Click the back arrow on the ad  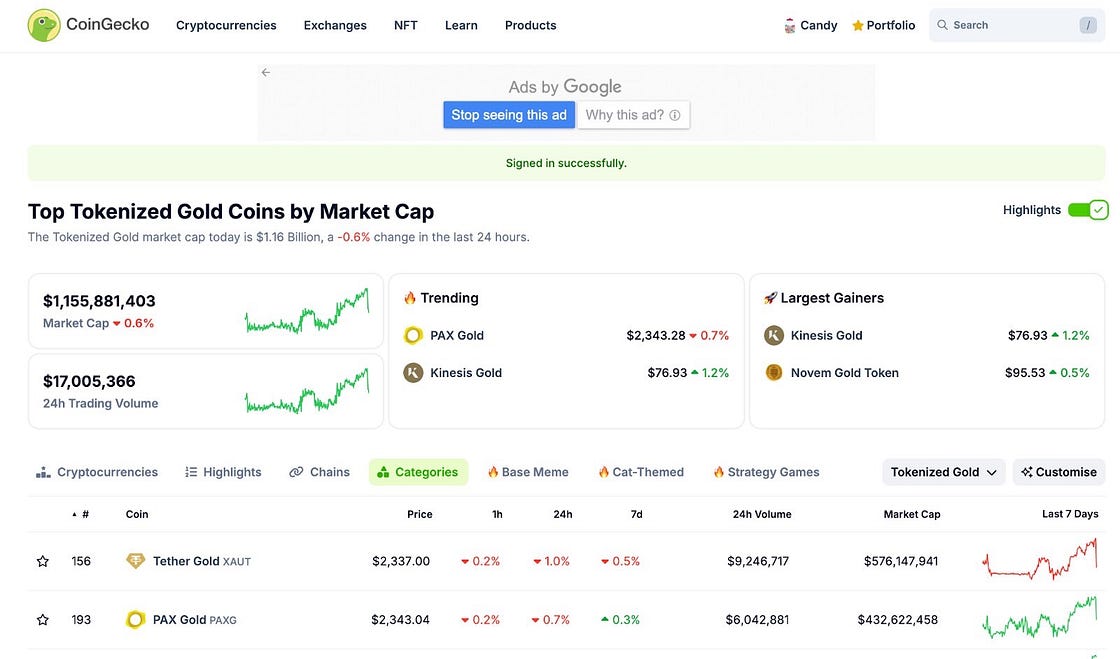point(266,72)
